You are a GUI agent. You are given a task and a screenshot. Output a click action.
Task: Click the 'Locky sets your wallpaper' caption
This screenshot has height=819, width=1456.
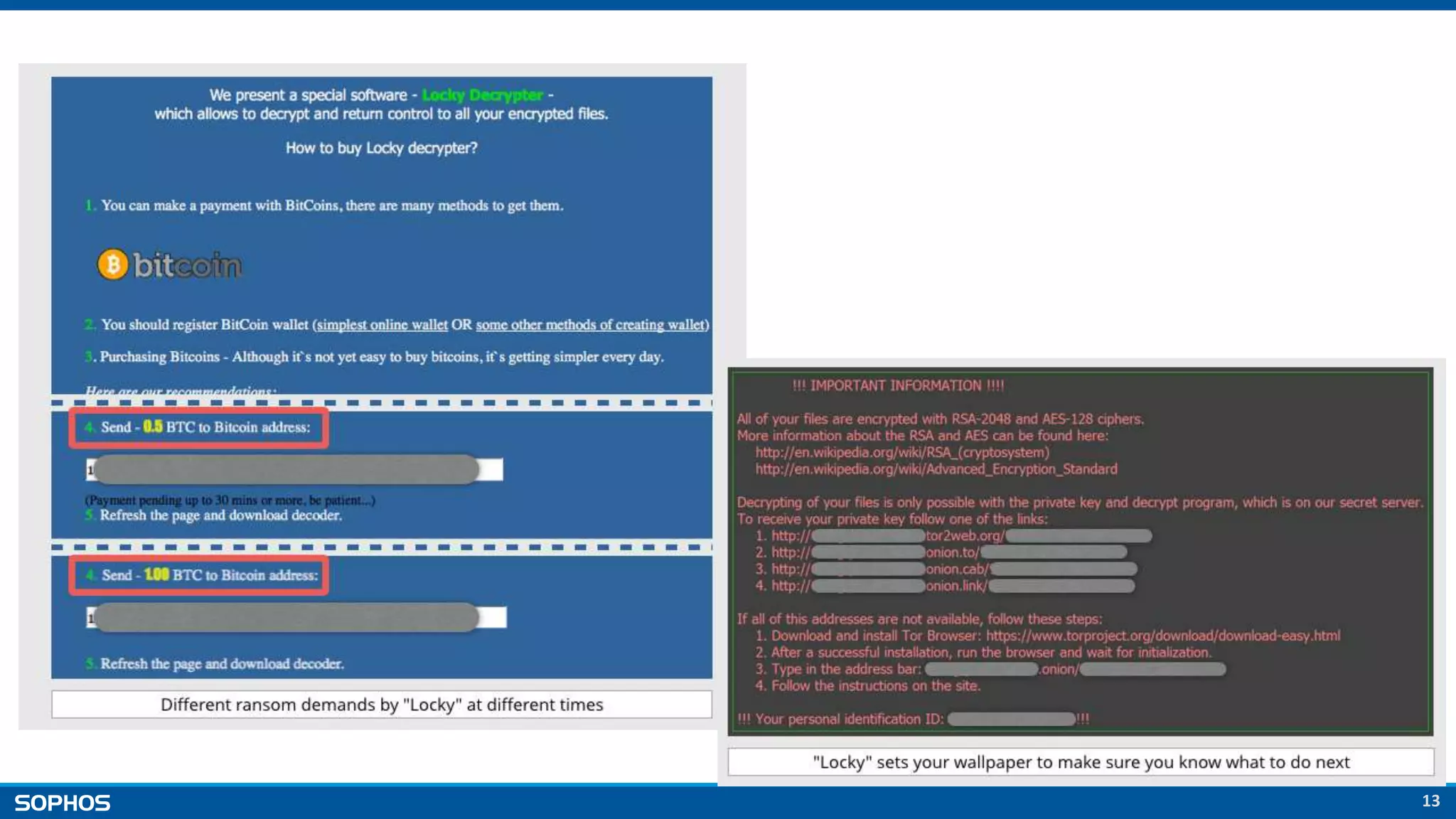1081,762
